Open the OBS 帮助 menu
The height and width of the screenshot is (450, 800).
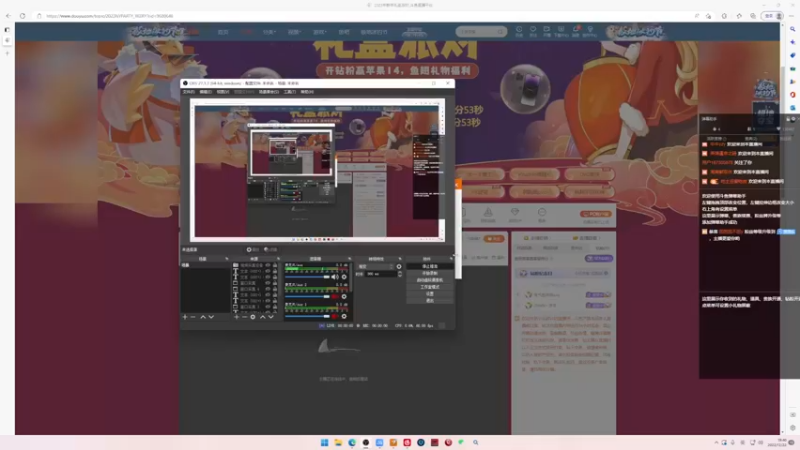307,92
